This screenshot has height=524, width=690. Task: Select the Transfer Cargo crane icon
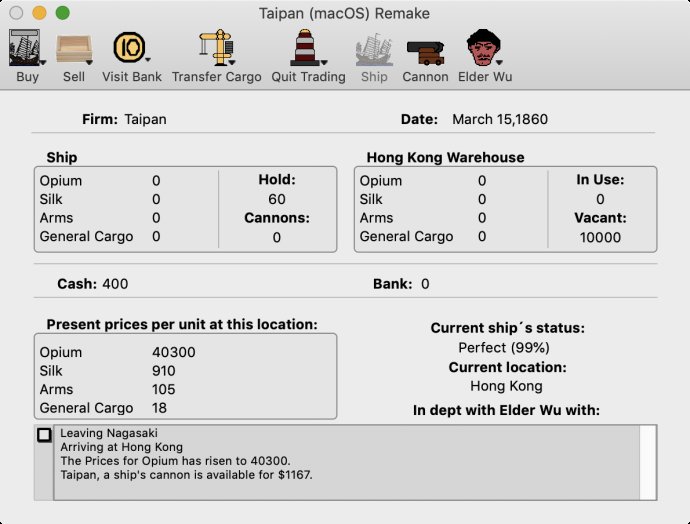pos(216,47)
